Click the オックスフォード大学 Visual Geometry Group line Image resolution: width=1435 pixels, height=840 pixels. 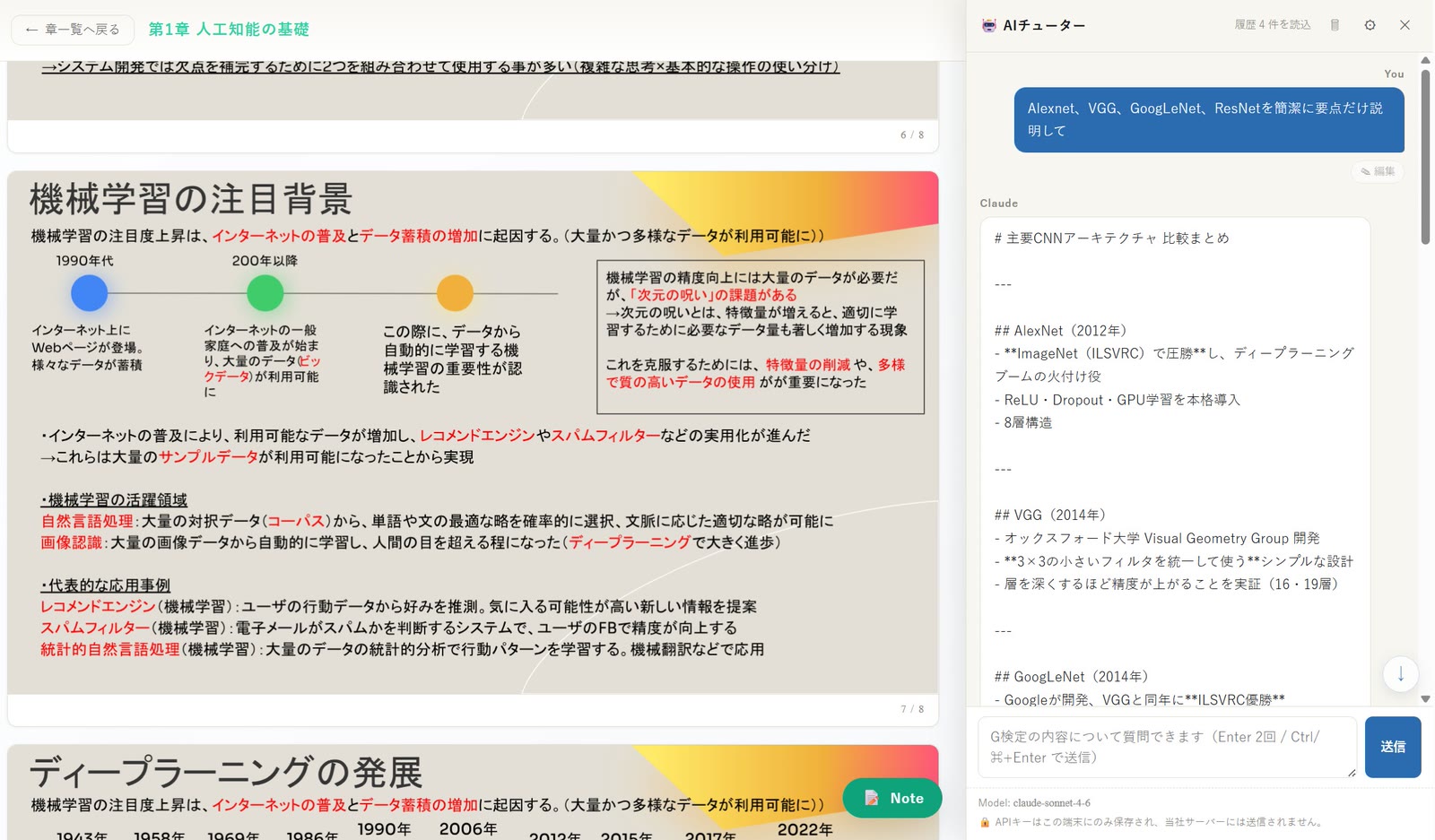(x=1157, y=539)
